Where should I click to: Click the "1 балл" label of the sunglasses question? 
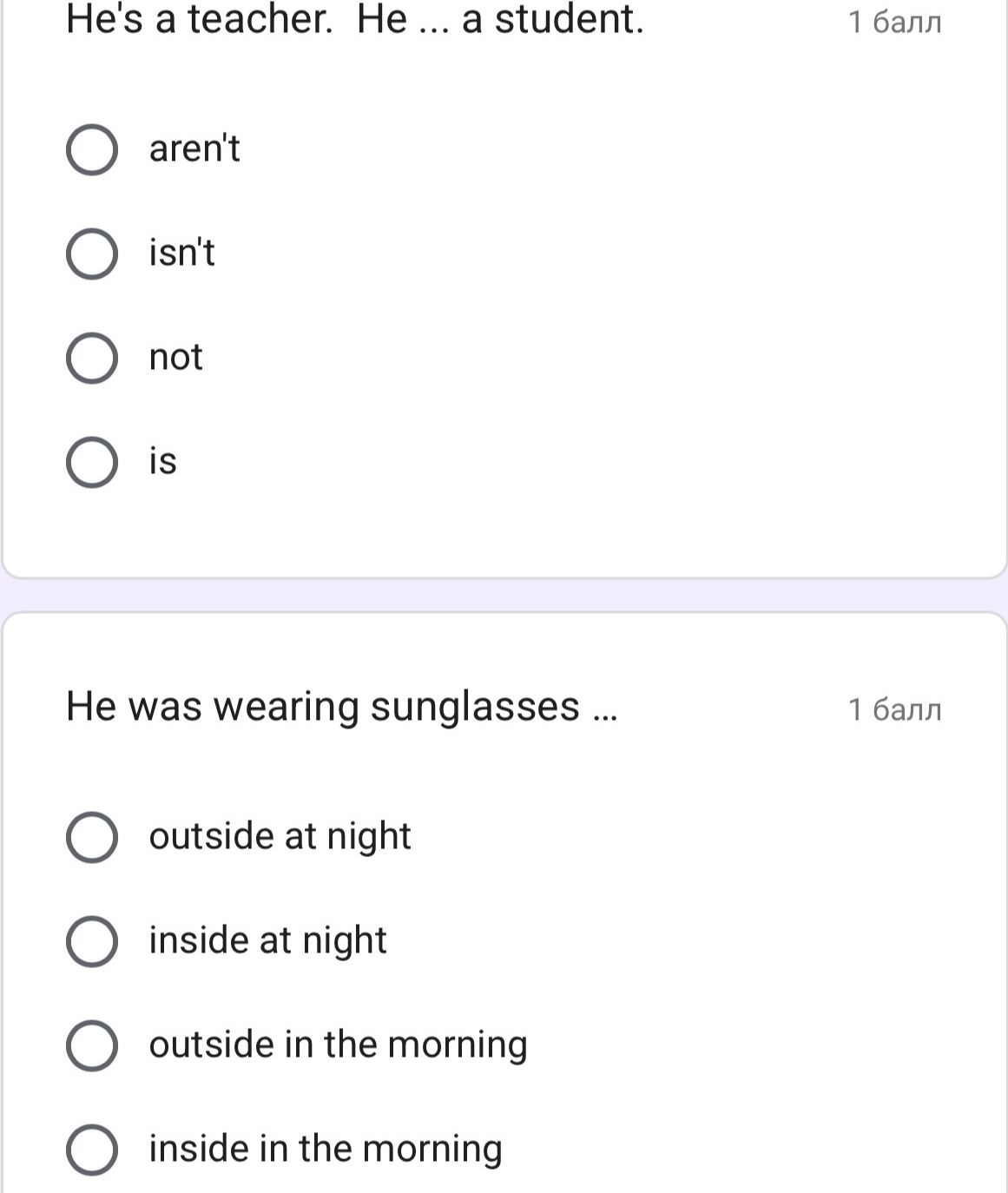(x=894, y=709)
